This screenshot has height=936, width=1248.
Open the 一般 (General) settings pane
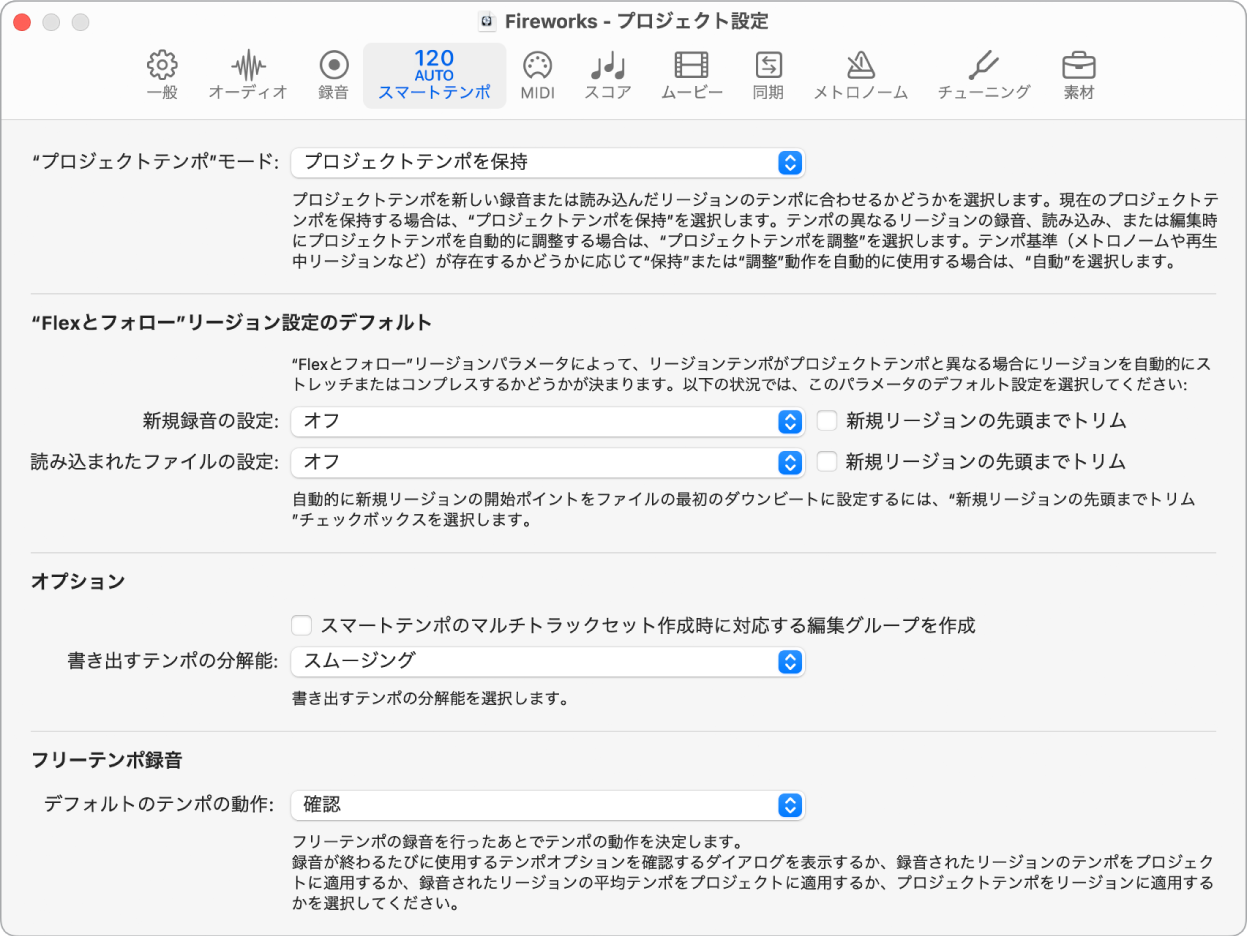click(x=162, y=76)
